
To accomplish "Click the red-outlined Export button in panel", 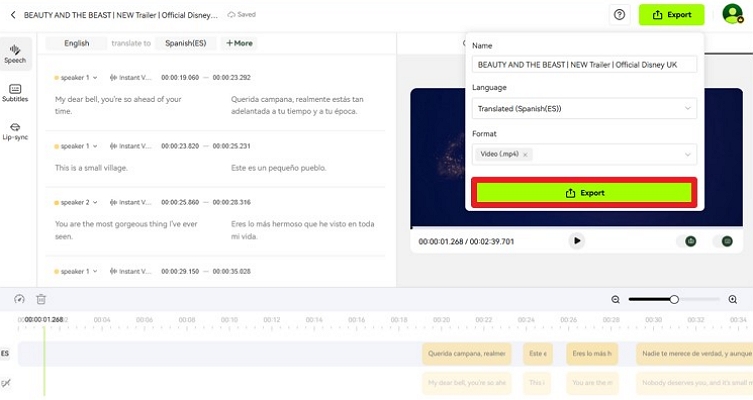I will point(585,192).
